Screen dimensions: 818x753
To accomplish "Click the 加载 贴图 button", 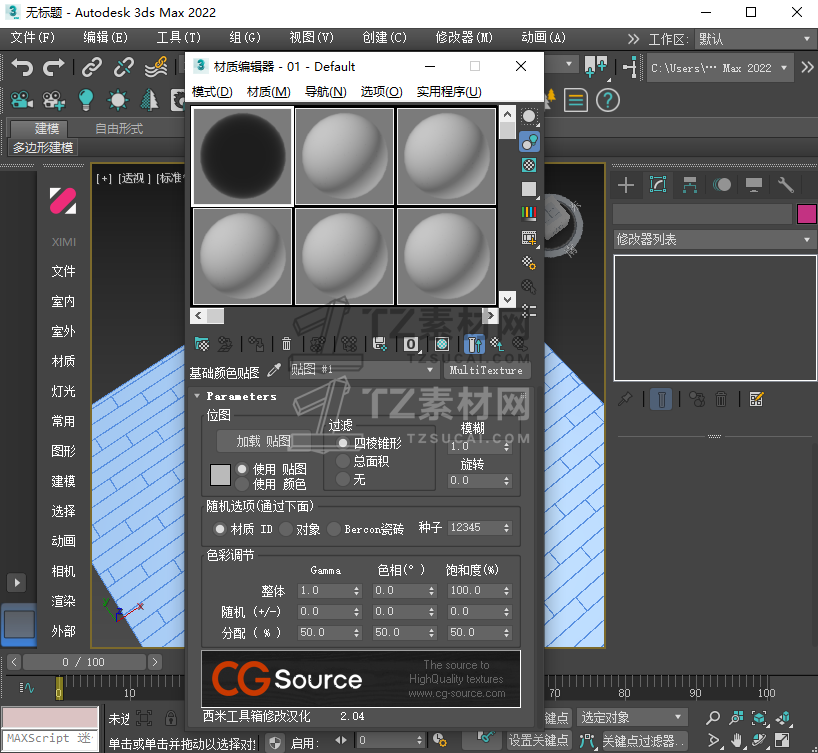I will pos(264,441).
